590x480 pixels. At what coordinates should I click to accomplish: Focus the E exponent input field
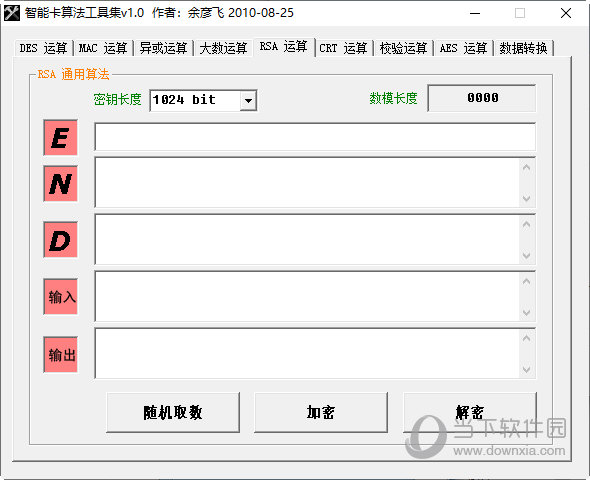click(x=315, y=137)
